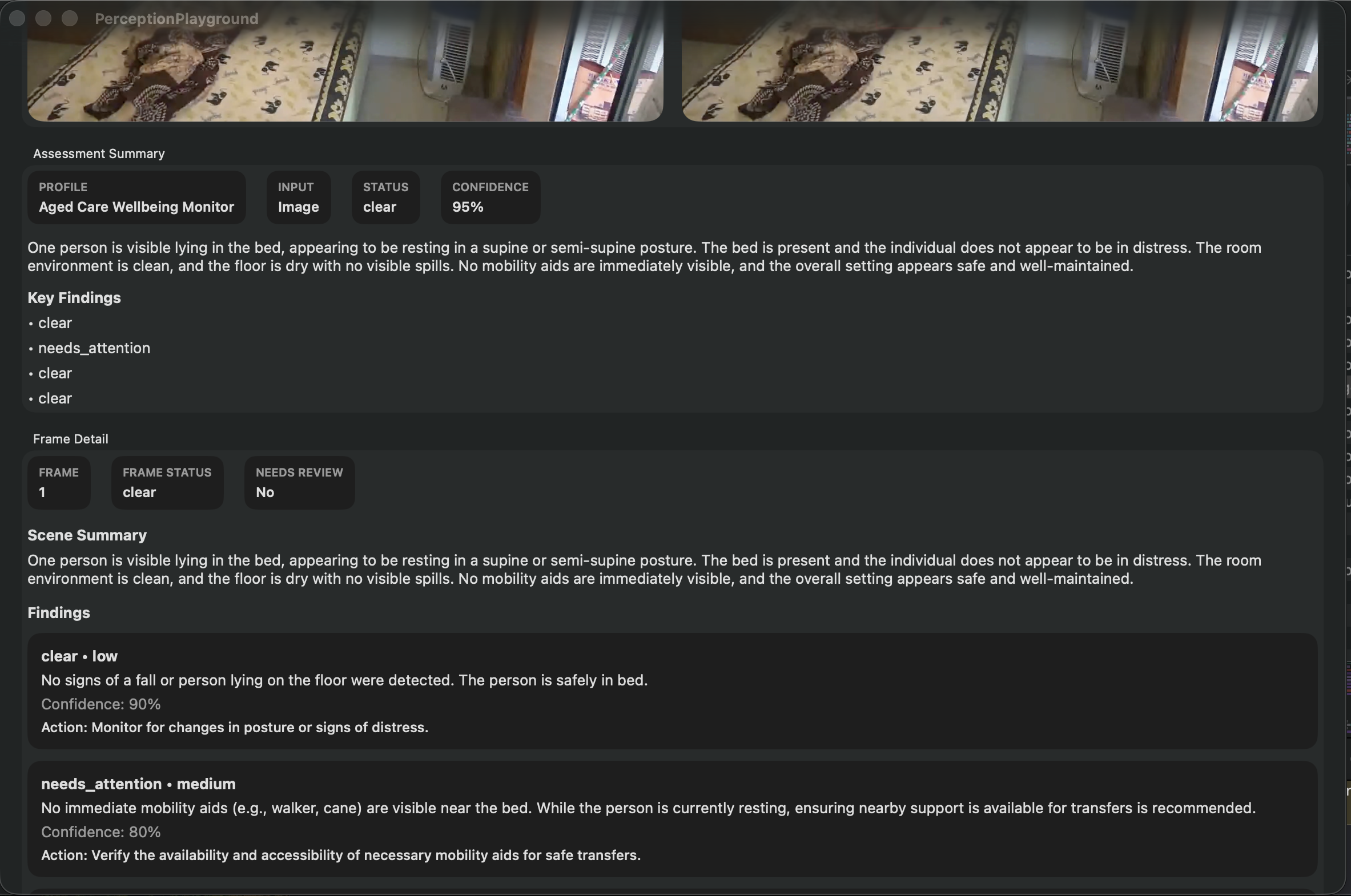Click the NEEDS REVIEW No card

[x=299, y=482]
